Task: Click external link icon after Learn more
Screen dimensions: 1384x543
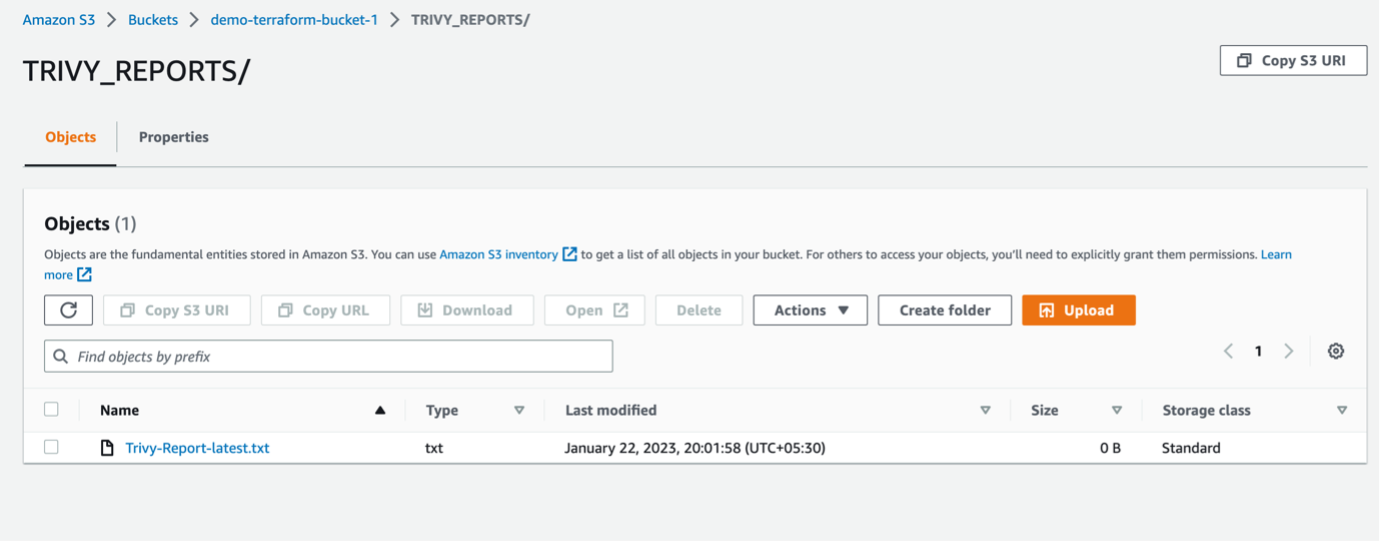Action: click(85, 274)
